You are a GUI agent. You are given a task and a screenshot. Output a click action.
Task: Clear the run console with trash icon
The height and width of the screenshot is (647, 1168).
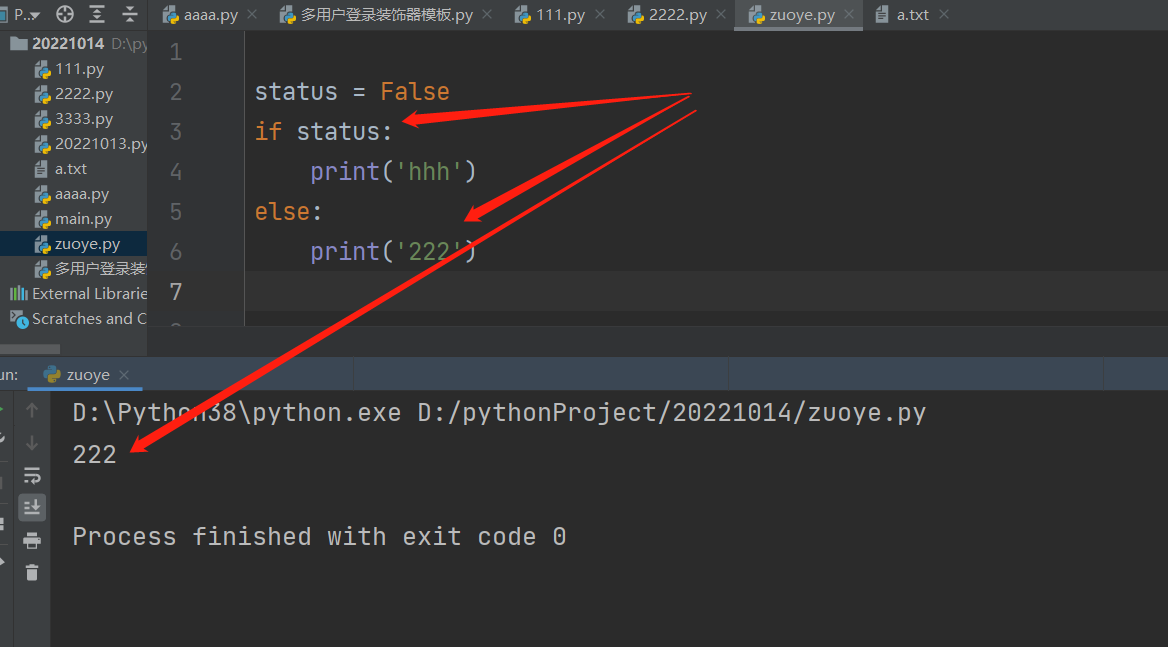(x=32, y=572)
